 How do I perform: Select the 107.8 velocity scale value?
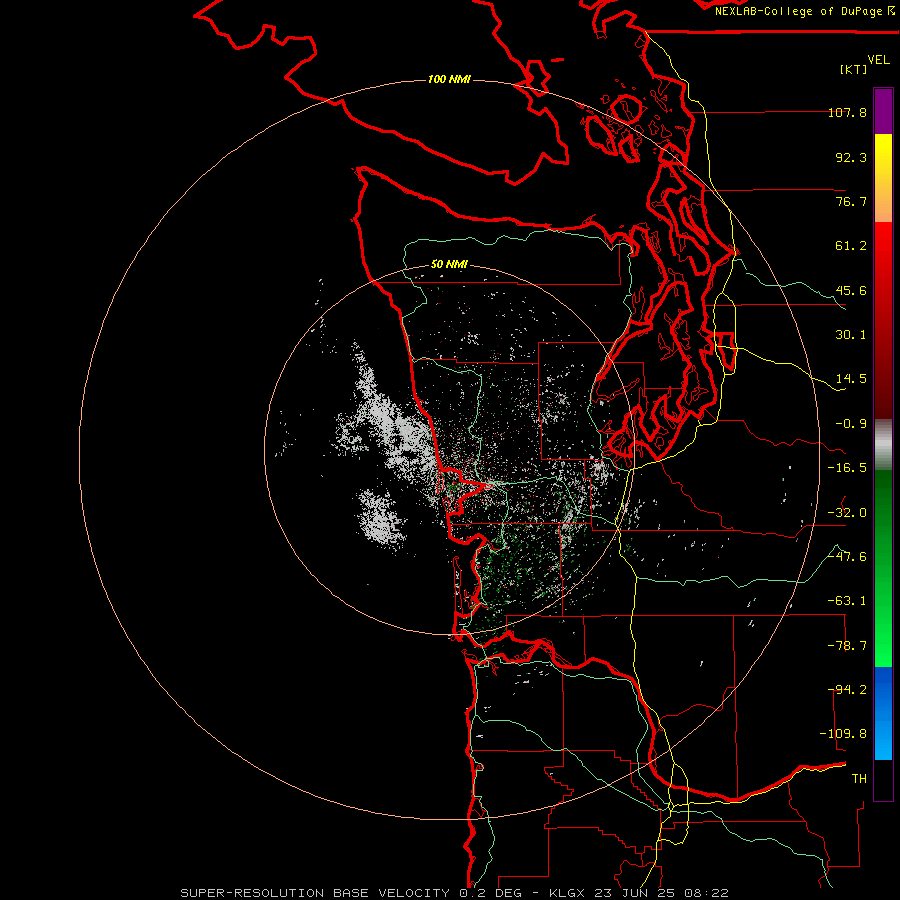pyautogui.click(x=847, y=112)
